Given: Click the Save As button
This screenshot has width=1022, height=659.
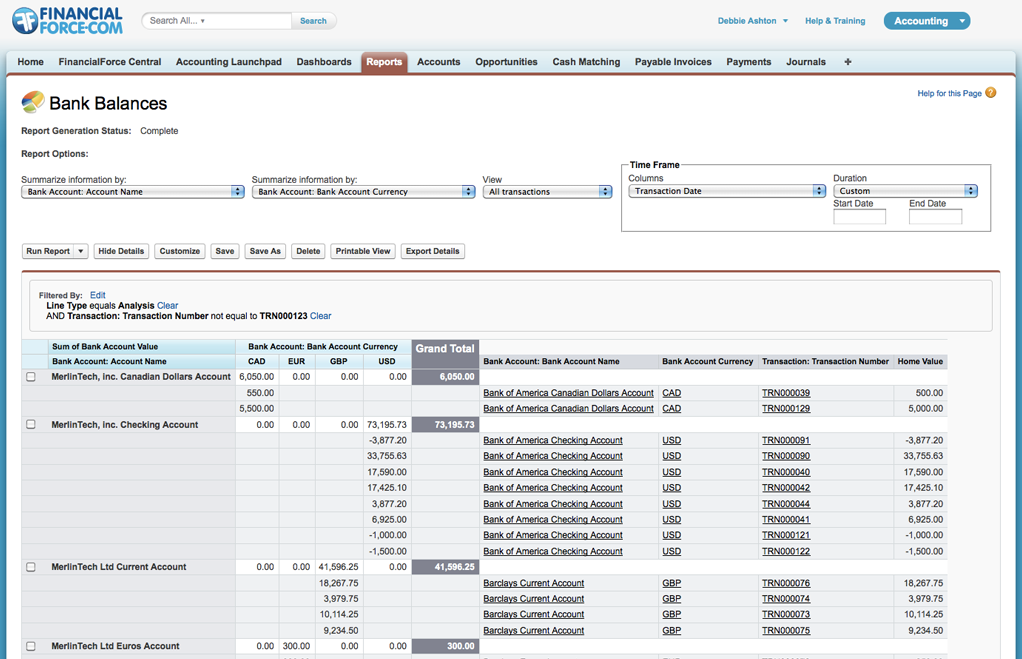Looking at the screenshot, I should coord(265,251).
